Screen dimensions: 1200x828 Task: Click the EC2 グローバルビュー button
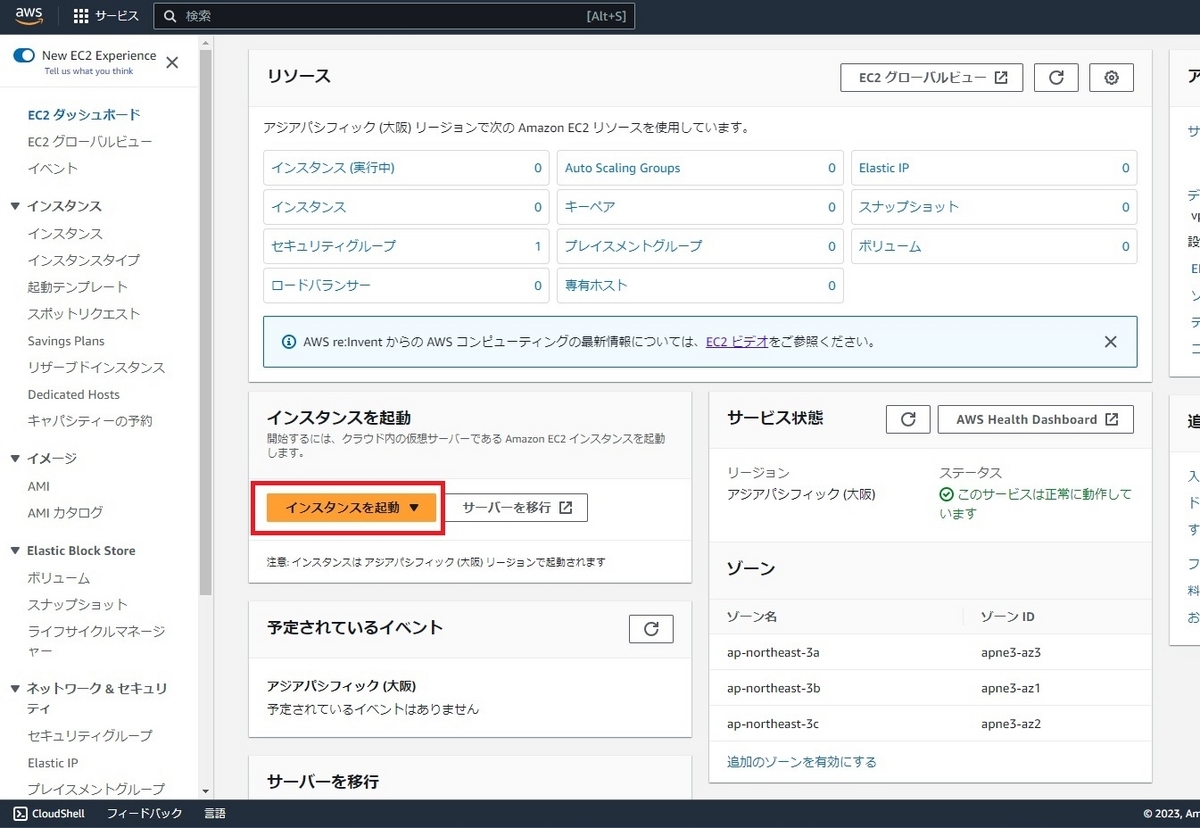[x=932, y=77]
